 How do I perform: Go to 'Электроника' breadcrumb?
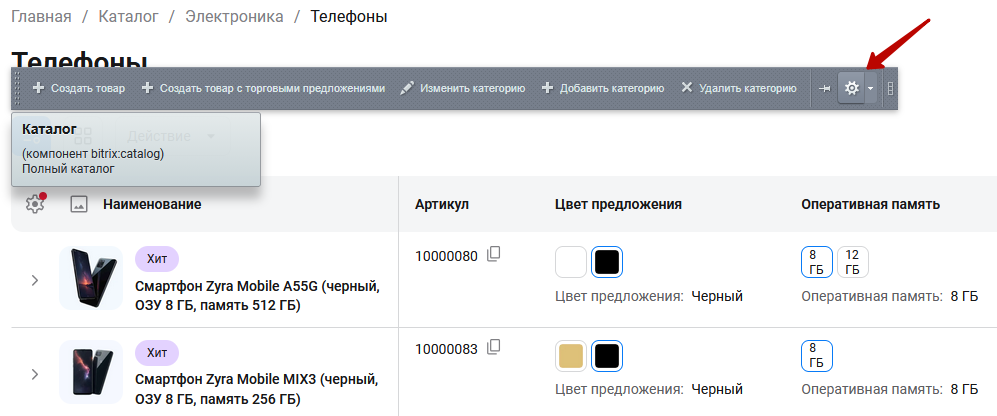click(235, 17)
